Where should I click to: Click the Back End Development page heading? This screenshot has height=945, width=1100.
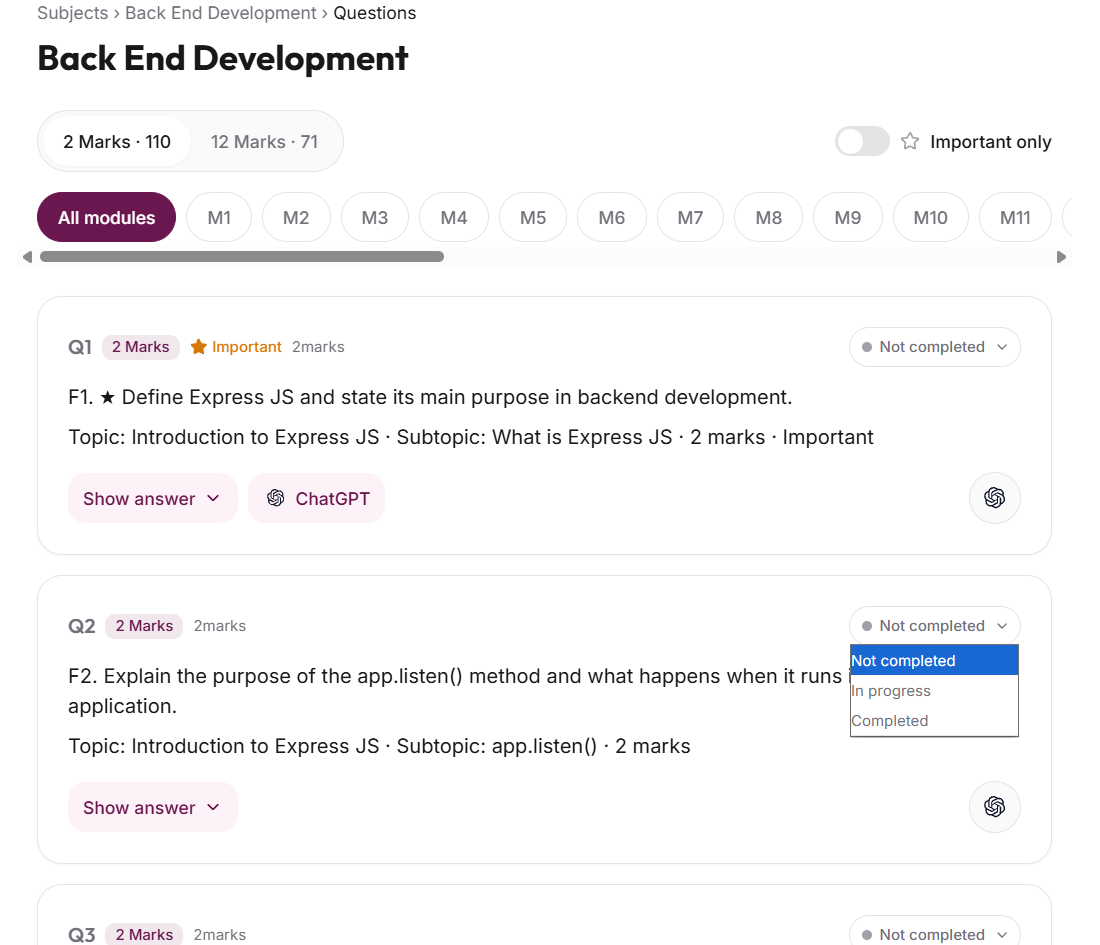pyautogui.click(x=222, y=58)
